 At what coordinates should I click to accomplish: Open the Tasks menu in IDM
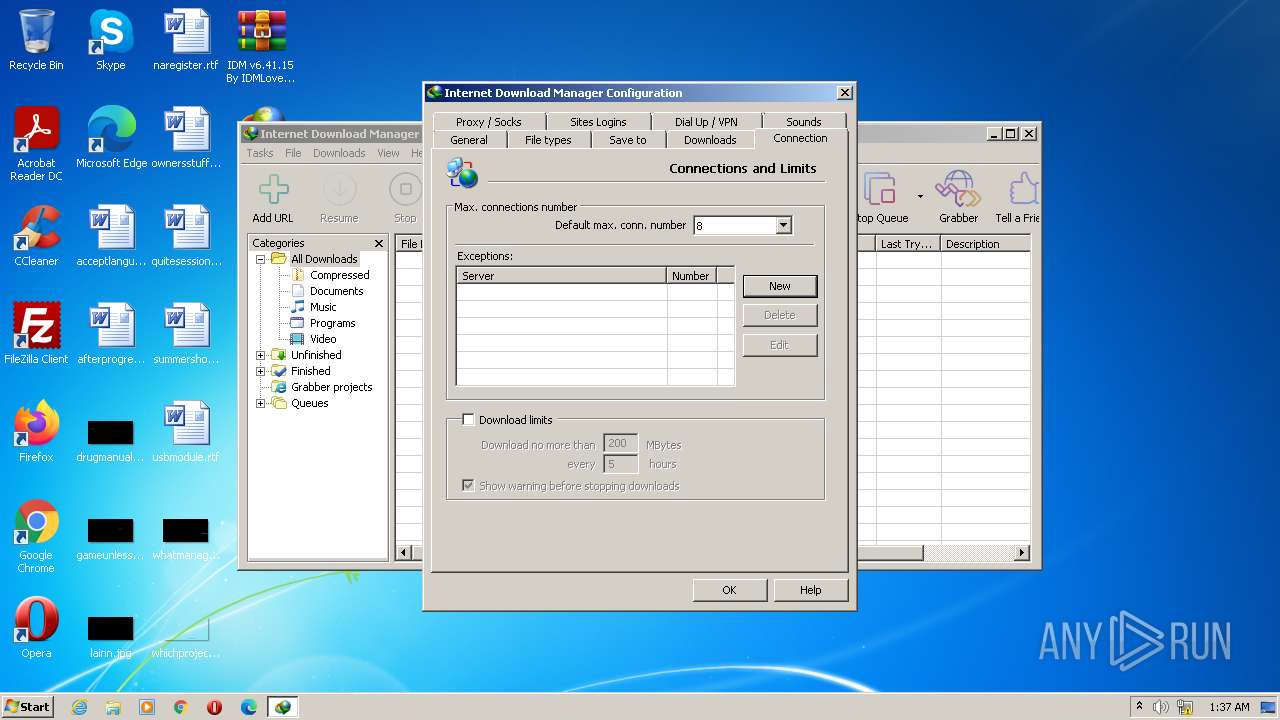[x=260, y=153]
